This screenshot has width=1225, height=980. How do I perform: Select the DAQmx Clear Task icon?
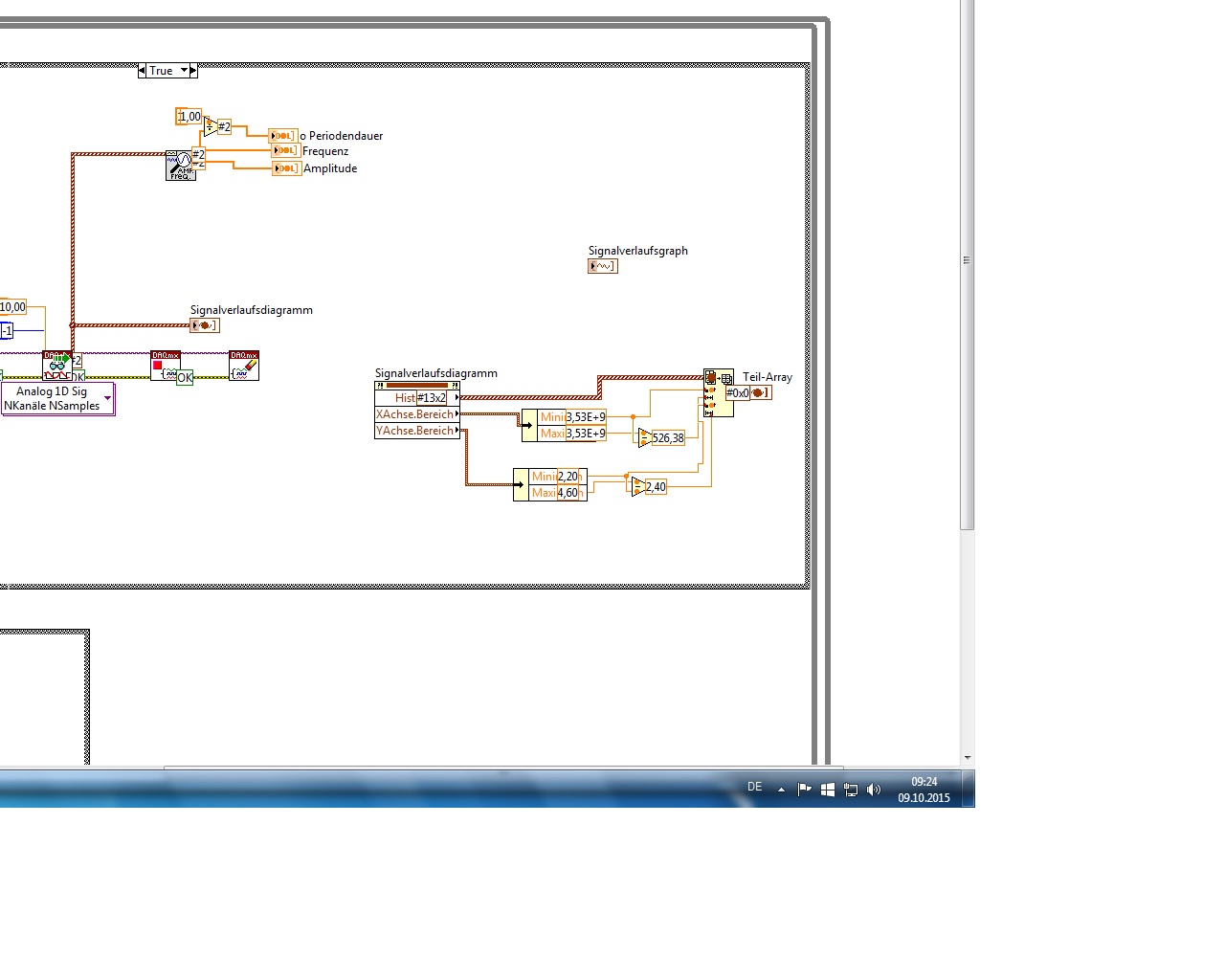pos(244,366)
